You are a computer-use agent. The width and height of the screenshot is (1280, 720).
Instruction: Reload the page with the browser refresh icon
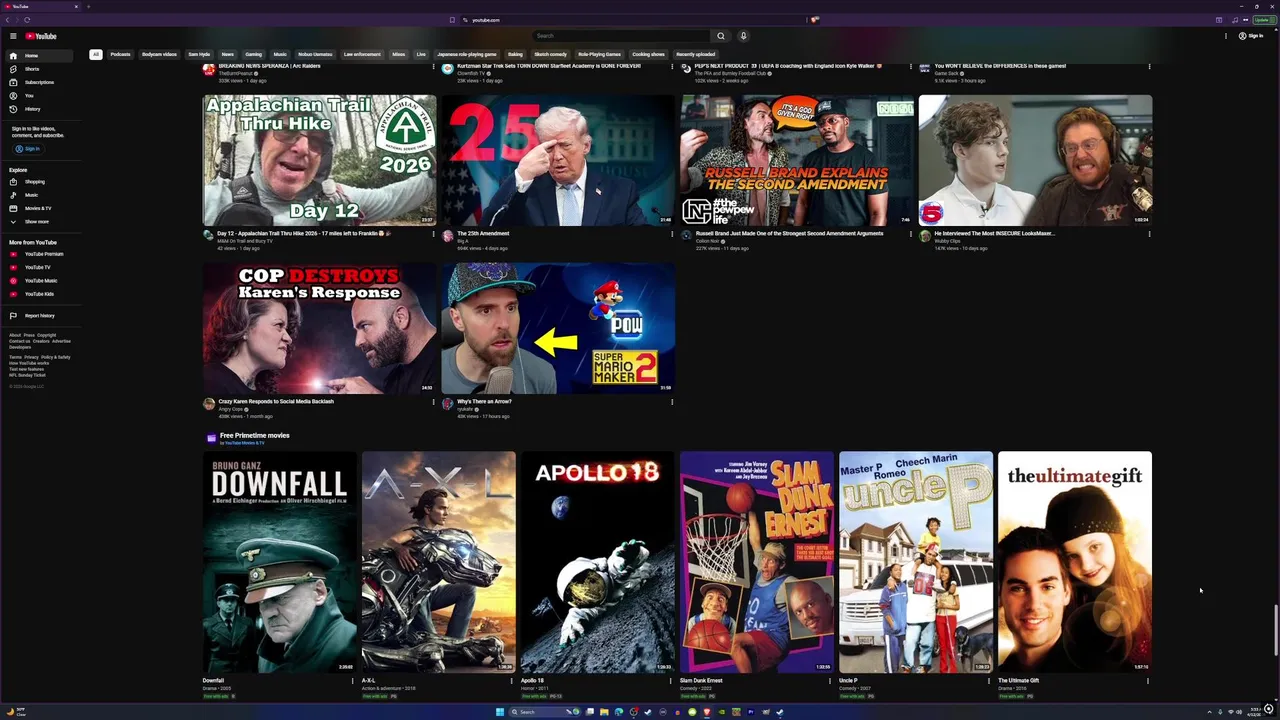[x=27, y=20]
